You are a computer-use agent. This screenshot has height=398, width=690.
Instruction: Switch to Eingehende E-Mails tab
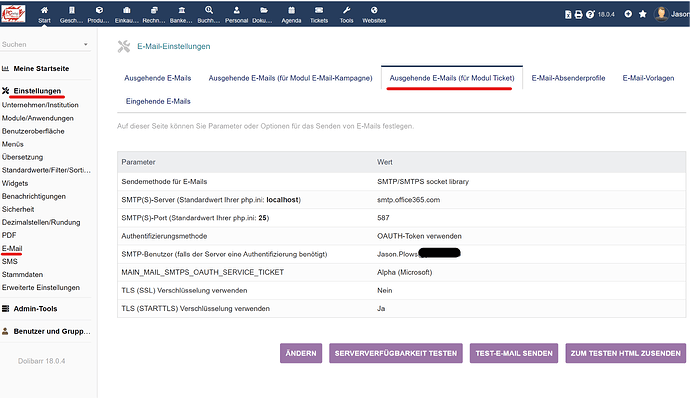pyautogui.click(x=158, y=101)
